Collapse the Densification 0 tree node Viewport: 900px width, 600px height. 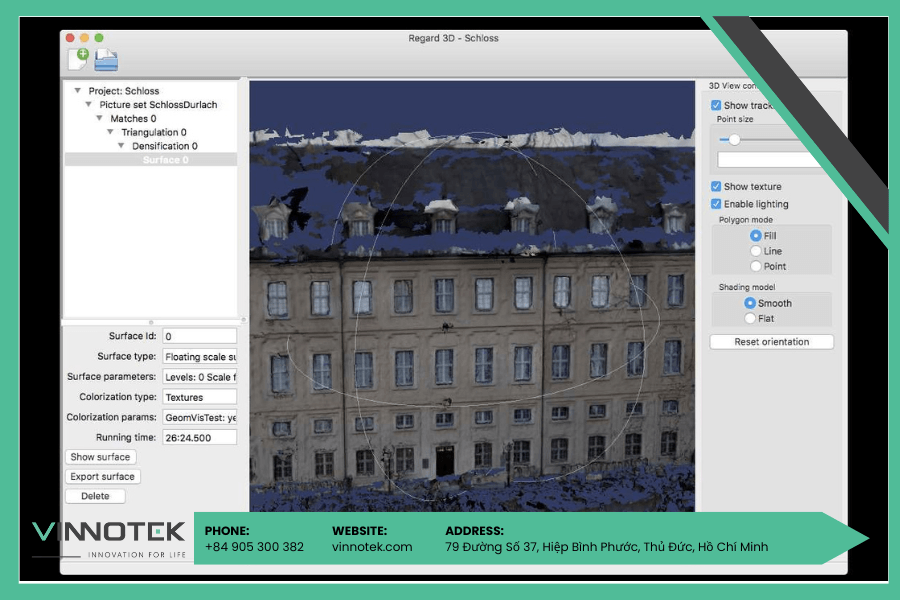(x=121, y=146)
